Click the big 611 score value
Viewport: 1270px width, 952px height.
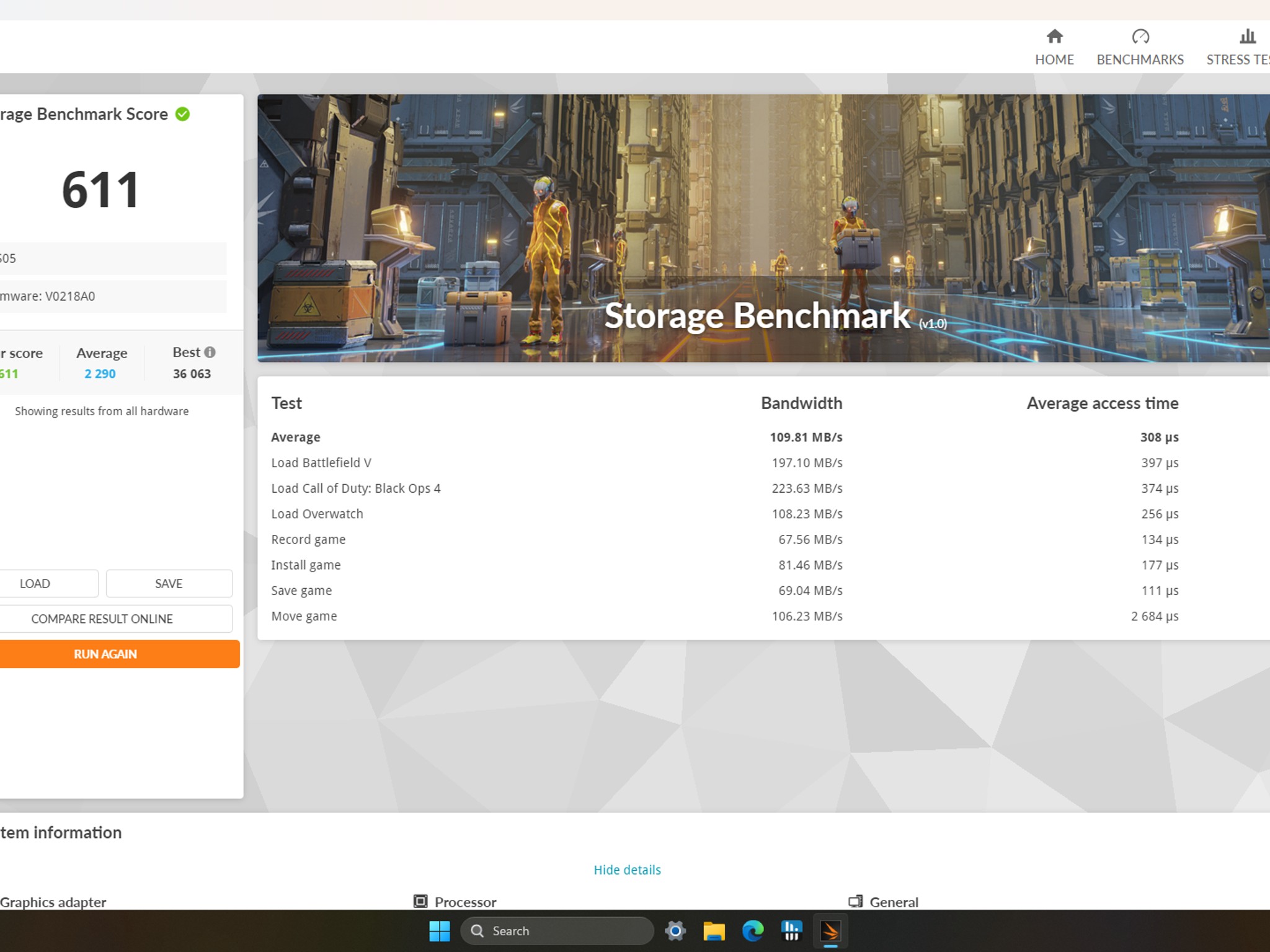click(x=100, y=190)
